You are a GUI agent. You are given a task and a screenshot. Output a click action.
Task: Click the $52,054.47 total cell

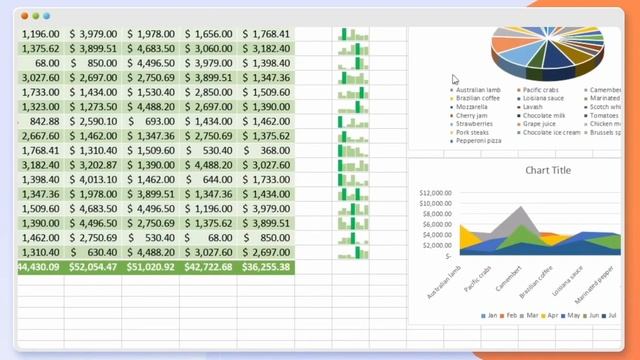(x=93, y=267)
